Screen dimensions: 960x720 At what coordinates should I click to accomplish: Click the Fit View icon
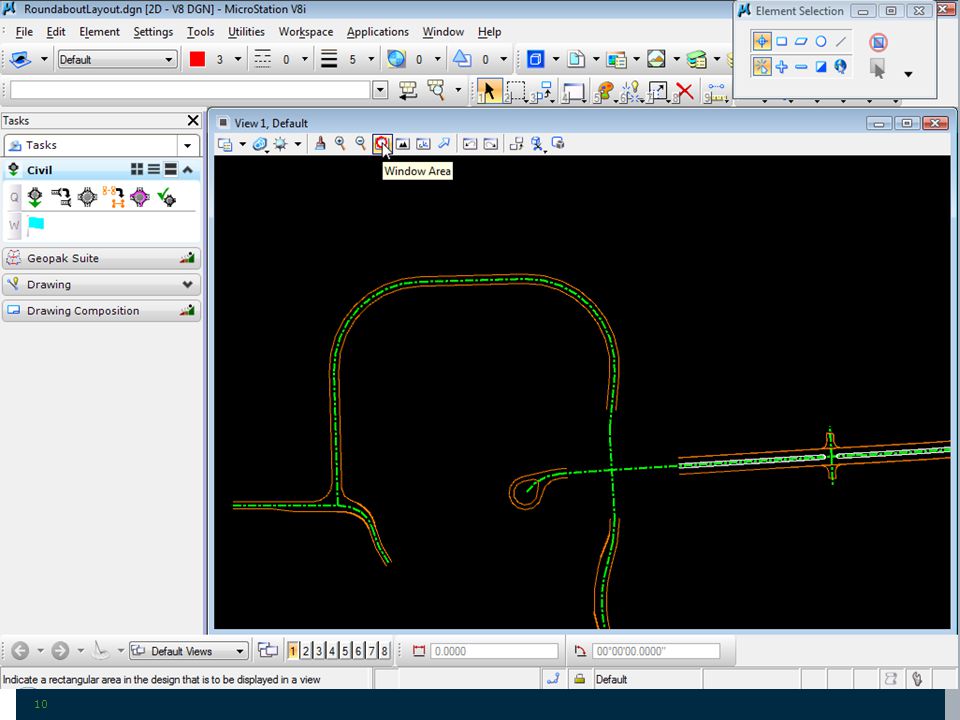click(402, 144)
